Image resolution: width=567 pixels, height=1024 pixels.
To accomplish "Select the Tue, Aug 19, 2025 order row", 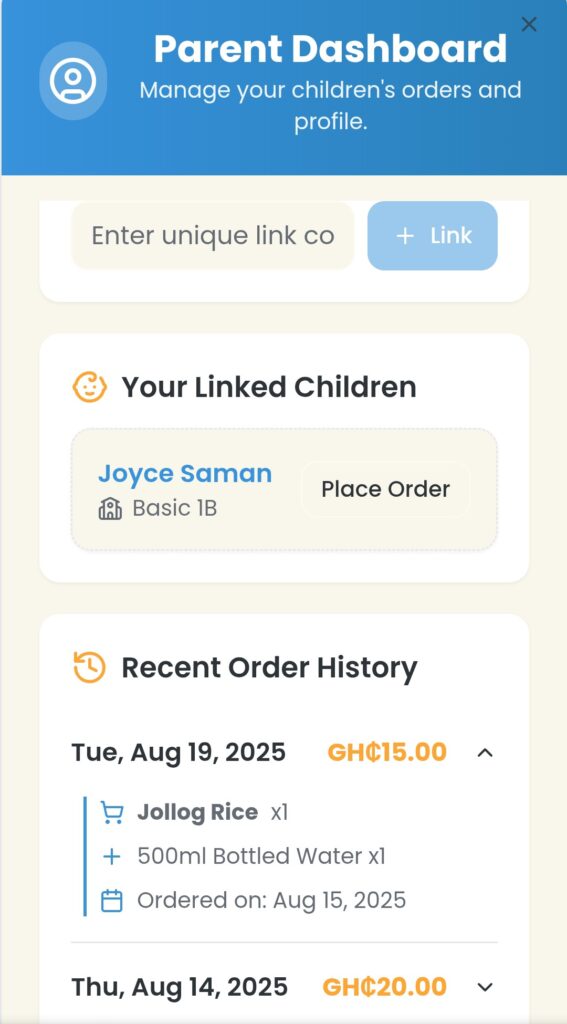I will click(x=284, y=752).
